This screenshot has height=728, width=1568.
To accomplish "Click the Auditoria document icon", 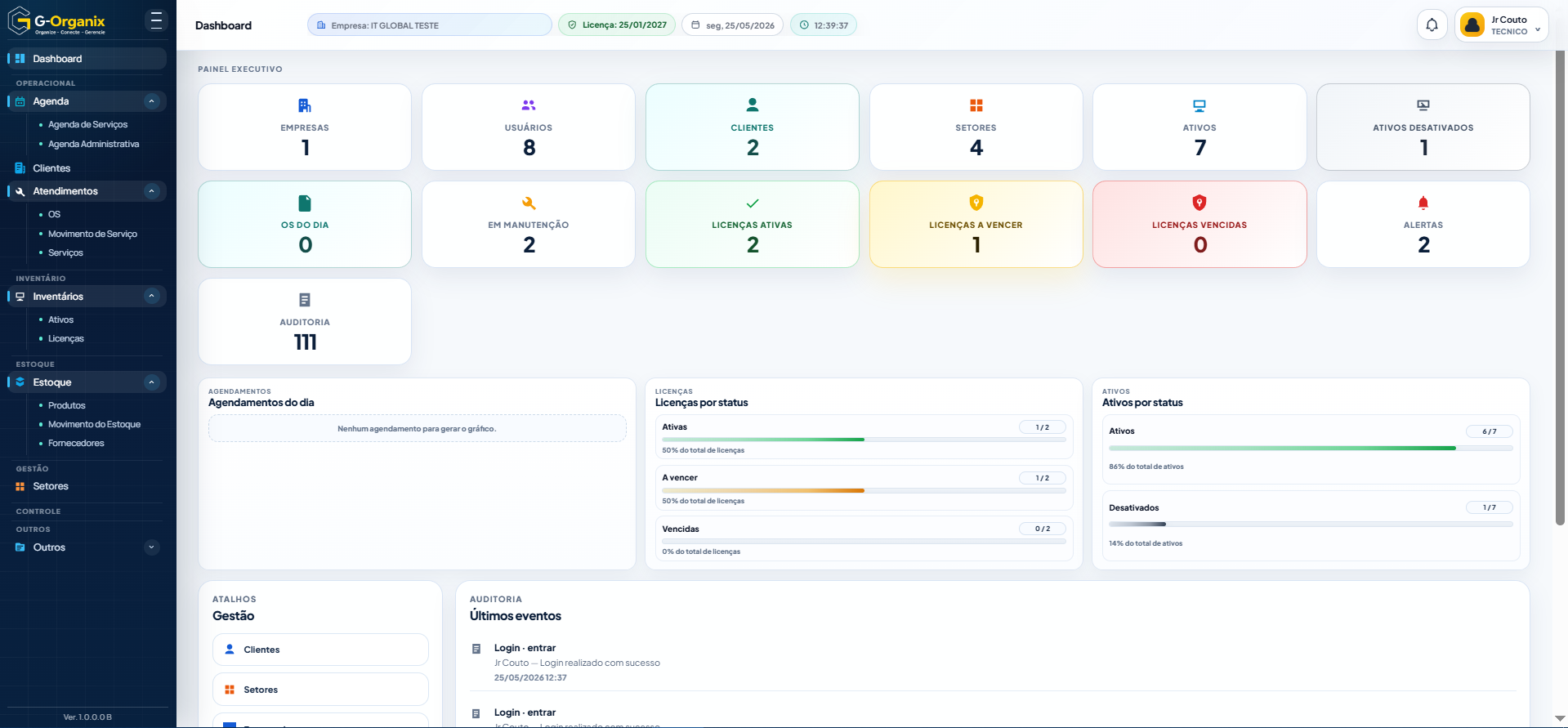I will tap(305, 300).
